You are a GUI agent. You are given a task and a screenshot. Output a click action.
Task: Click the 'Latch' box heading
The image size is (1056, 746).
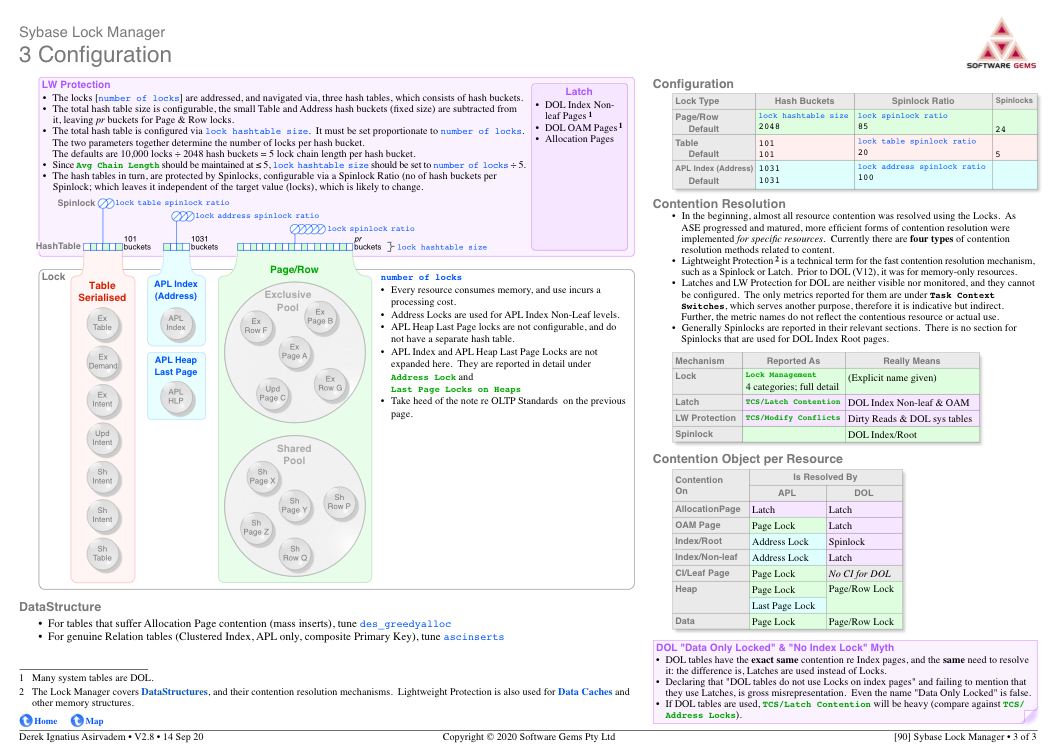click(579, 91)
